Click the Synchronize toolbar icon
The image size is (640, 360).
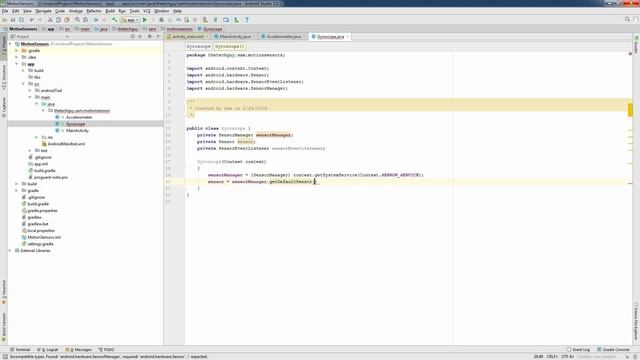click(21, 20)
